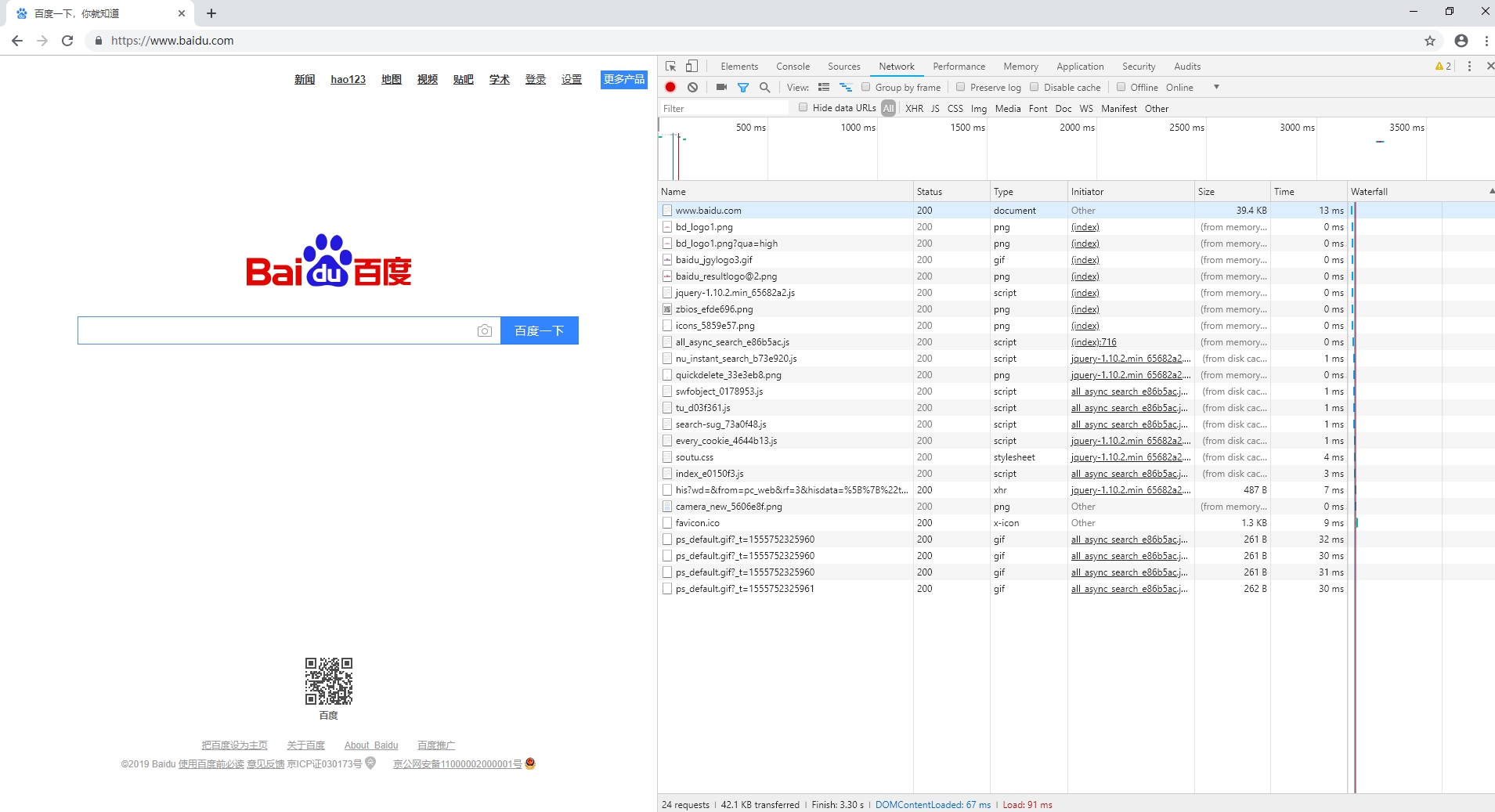
Task: Click the network Filter input
Action: pyautogui.click(x=724, y=109)
